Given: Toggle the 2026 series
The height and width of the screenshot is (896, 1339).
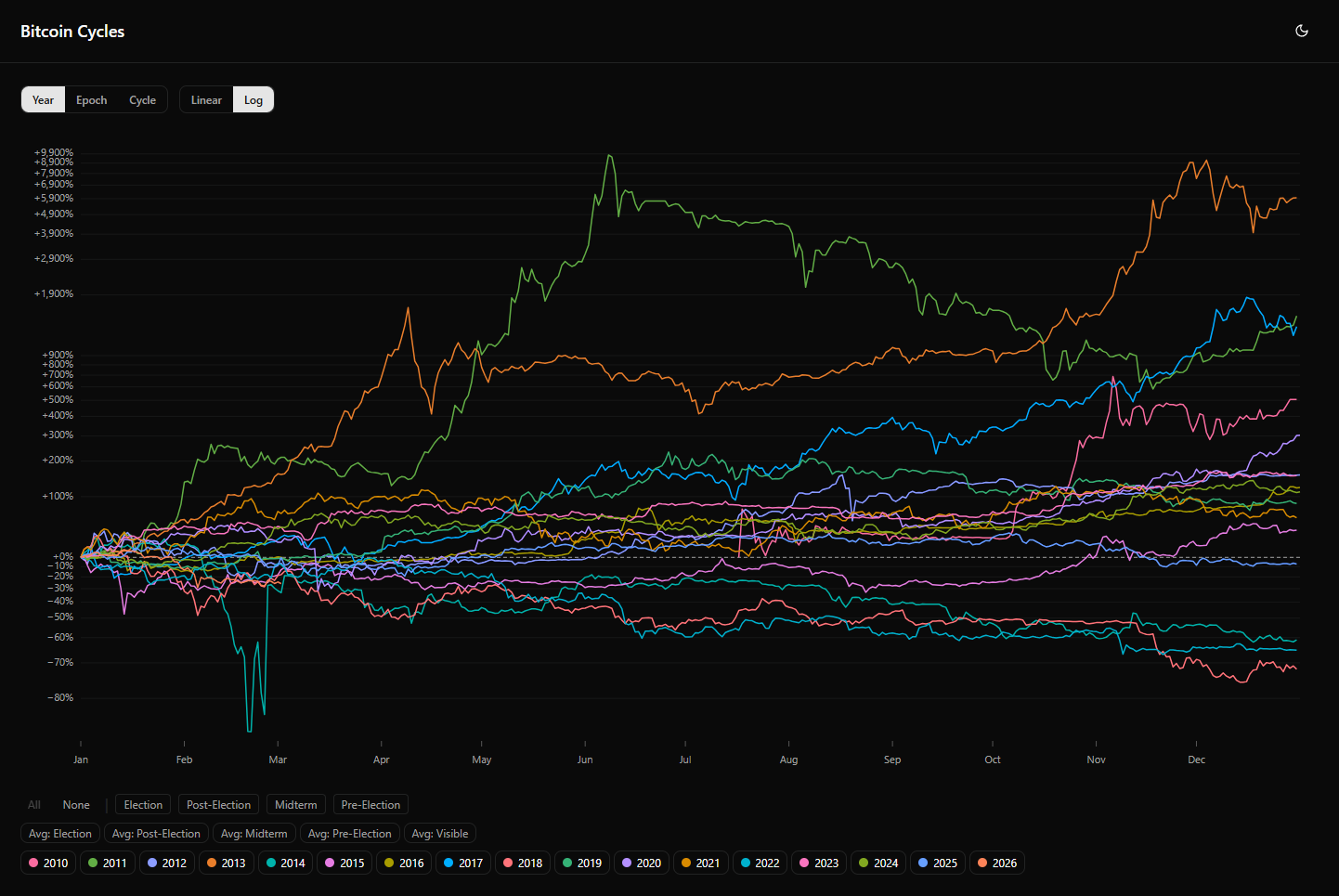Looking at the screenshot, I should coord(997,863).
